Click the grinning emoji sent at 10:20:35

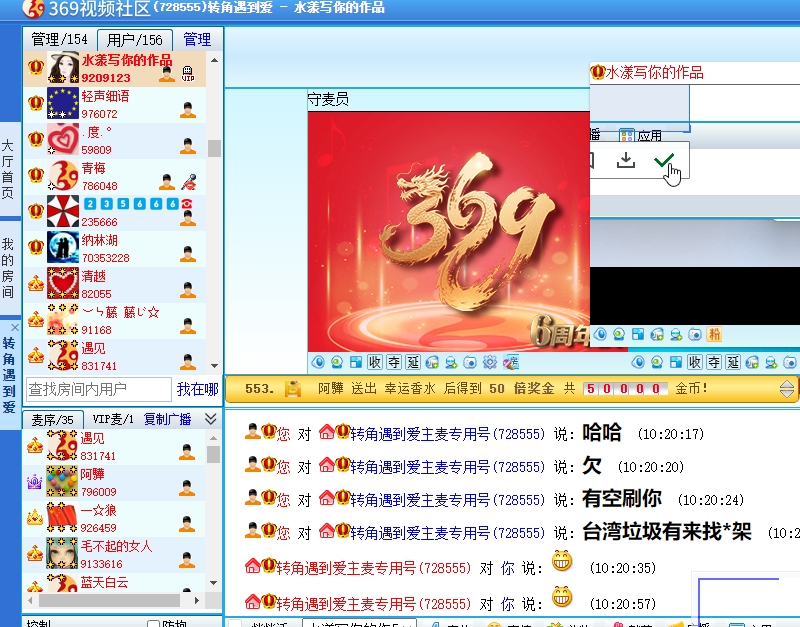[x=562, y=561]
